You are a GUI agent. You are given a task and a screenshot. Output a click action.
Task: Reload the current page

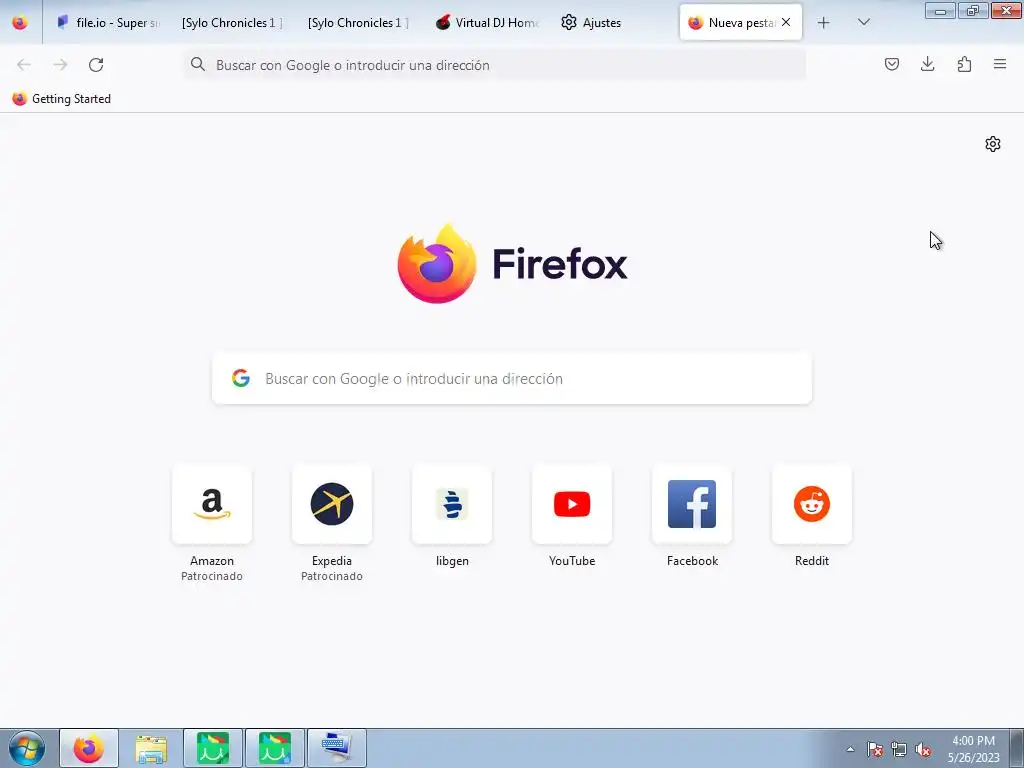click(x=96, y=65)
